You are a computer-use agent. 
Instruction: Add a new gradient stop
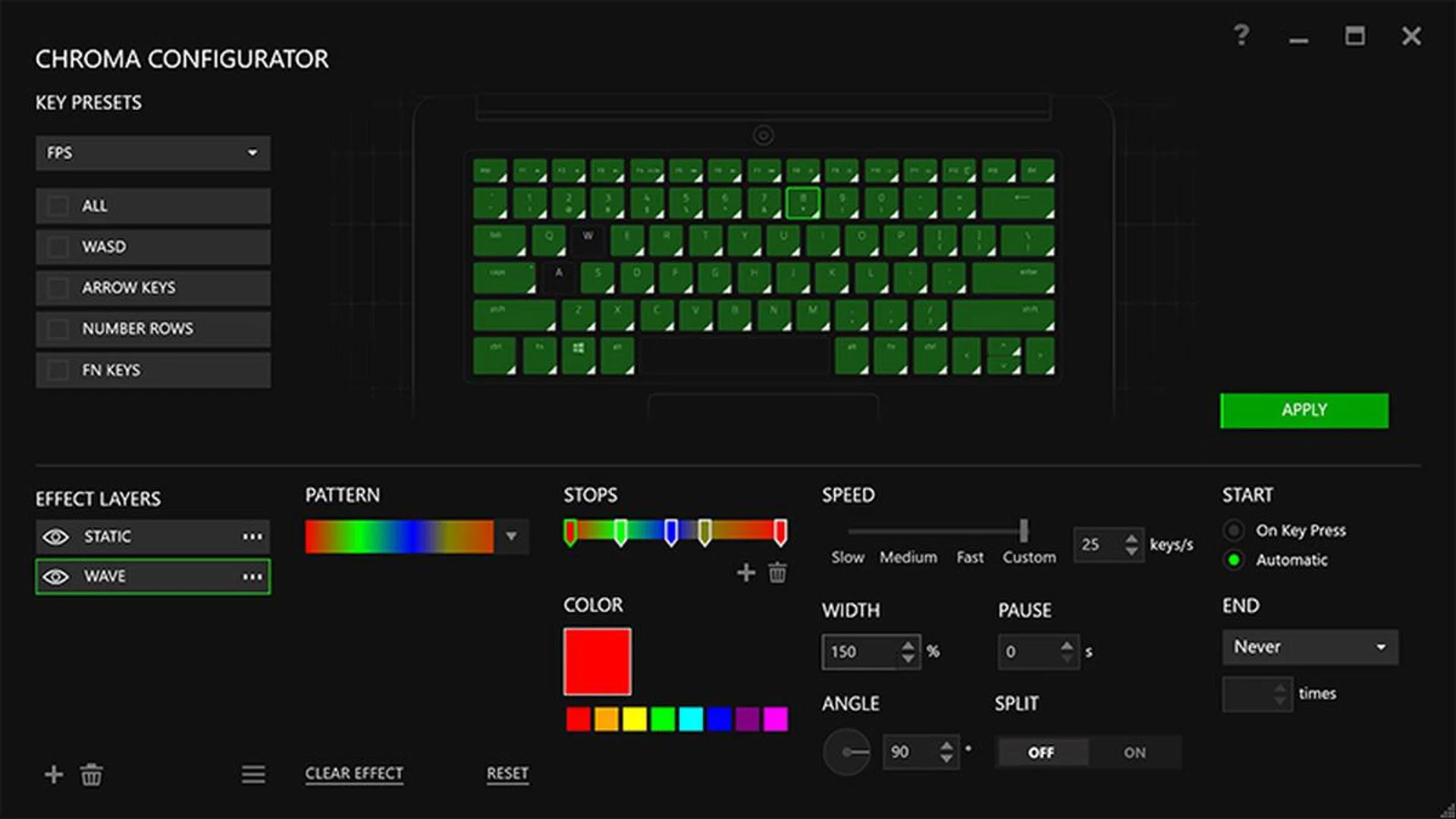click(746, 573)
